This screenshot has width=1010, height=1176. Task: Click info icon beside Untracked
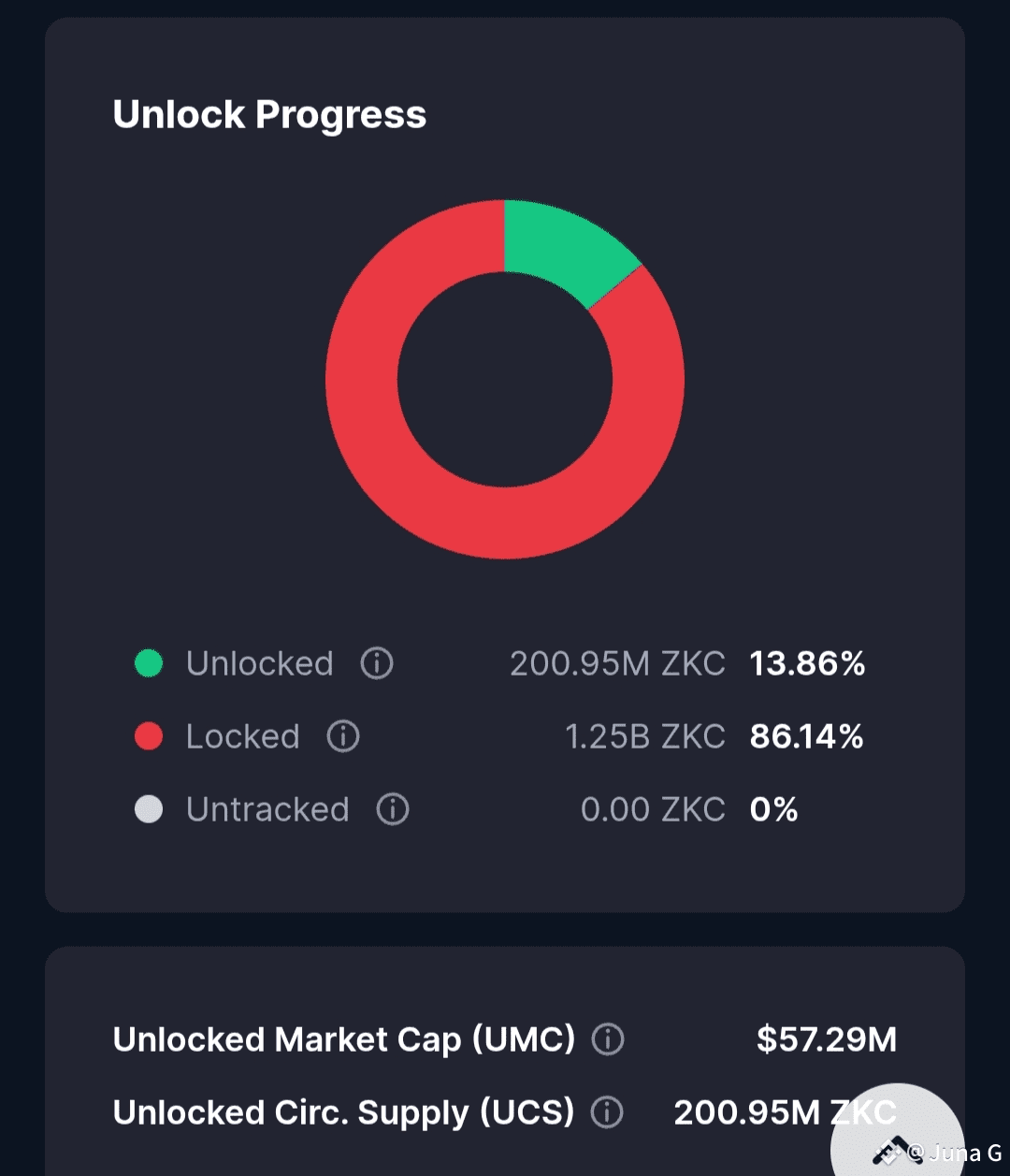click(393, 809)
